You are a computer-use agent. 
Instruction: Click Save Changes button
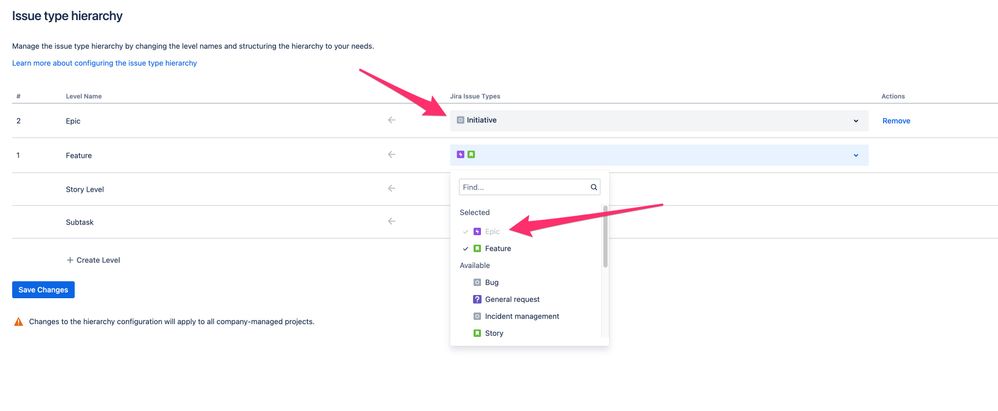[x=43, y=289]
